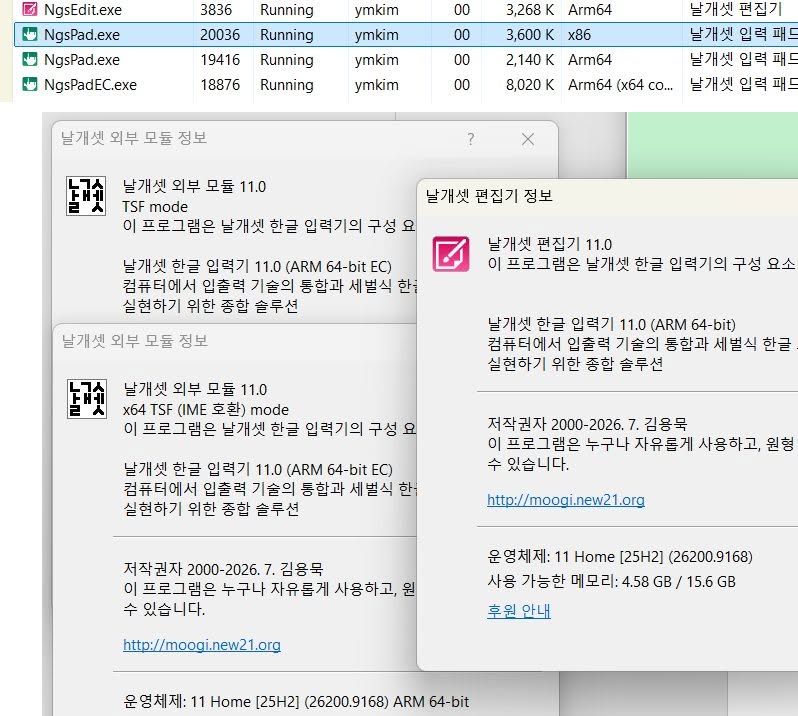The image size is (798, 716).
Task: Click ymkim user of NgsEdit.exe row
Action: point(377,9)
